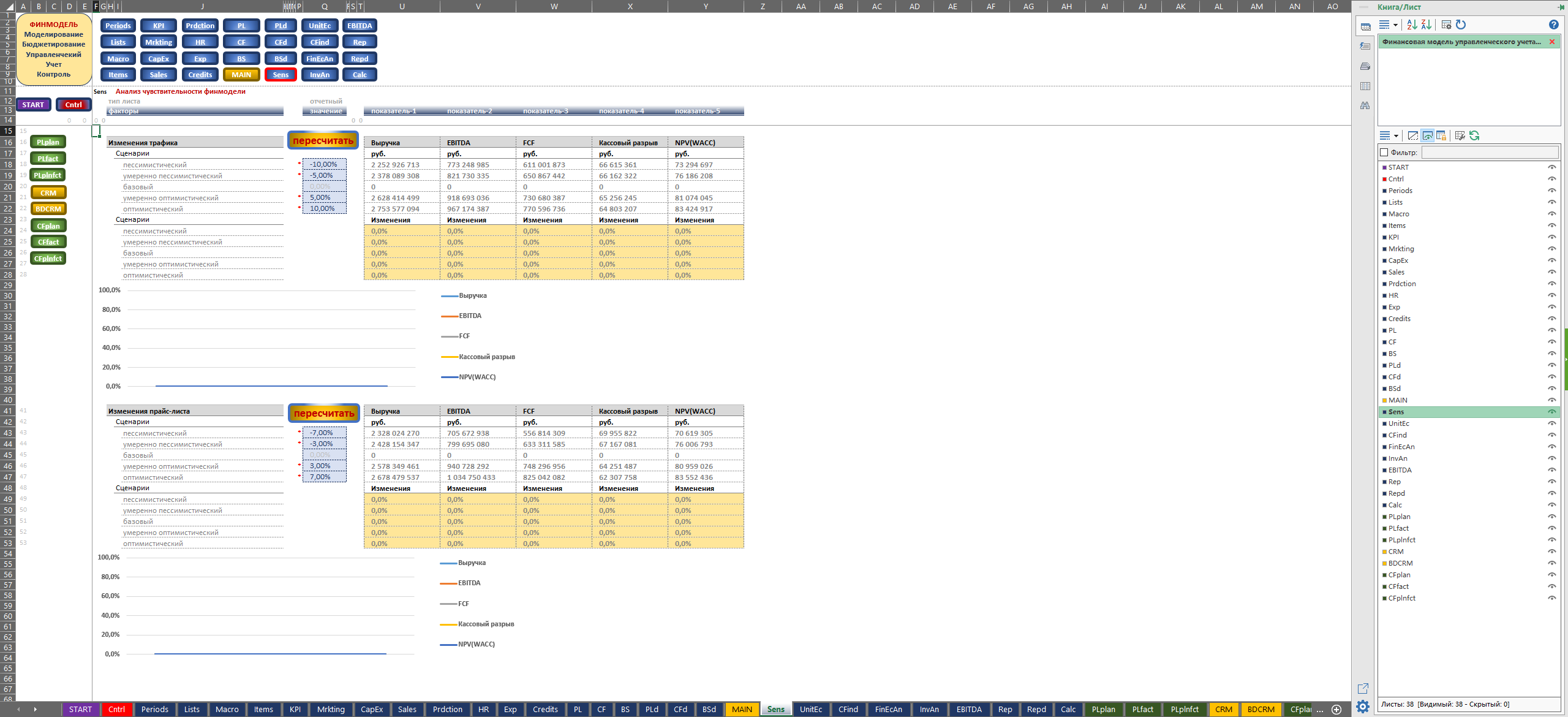
Task: Switch to the Periods sheet tab
Action: tap(154, 709)
